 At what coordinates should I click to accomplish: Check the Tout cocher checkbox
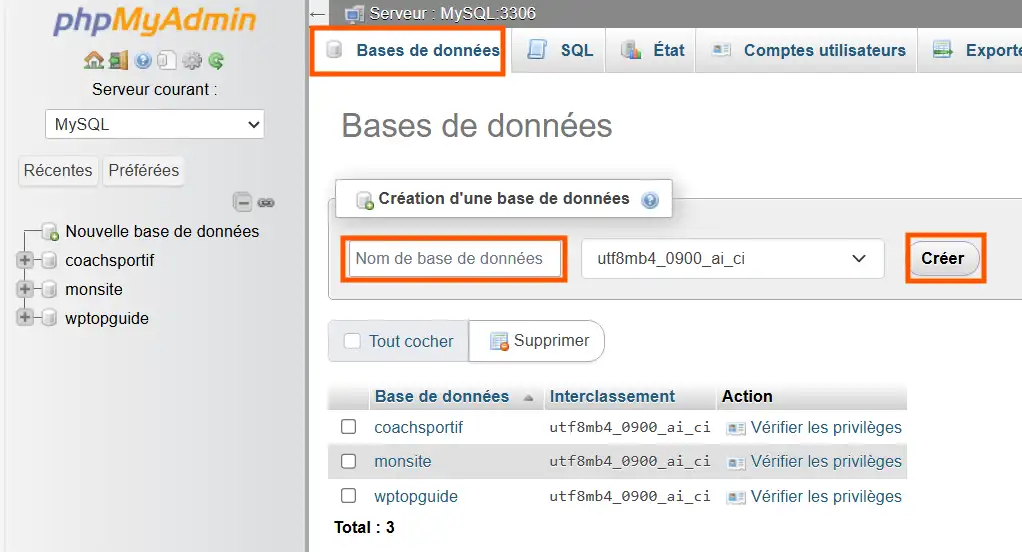(352, 341)
